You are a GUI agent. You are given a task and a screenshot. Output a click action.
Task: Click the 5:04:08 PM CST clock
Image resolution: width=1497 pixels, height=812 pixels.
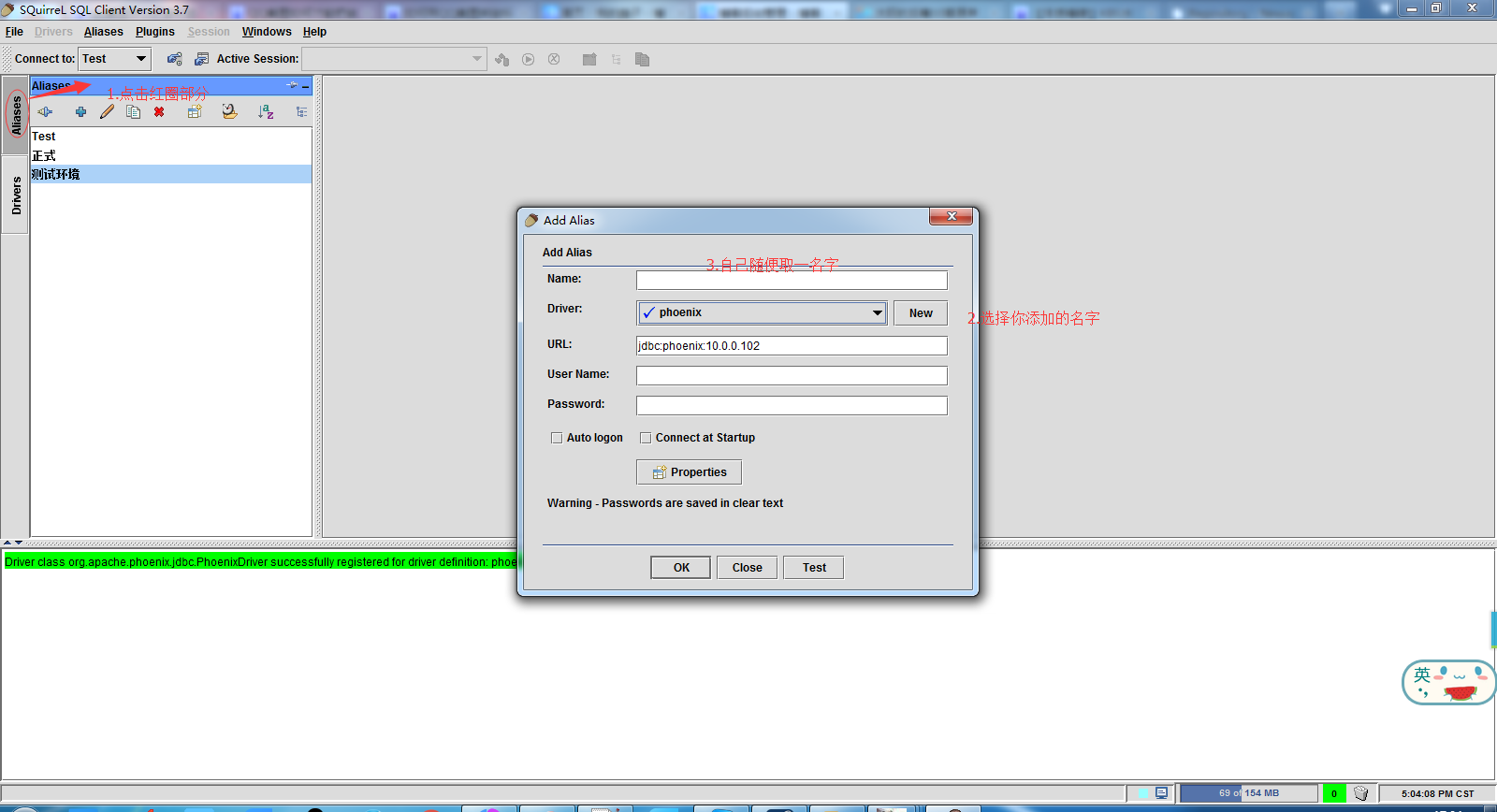pyautogui.click(x=1437, y=793)
